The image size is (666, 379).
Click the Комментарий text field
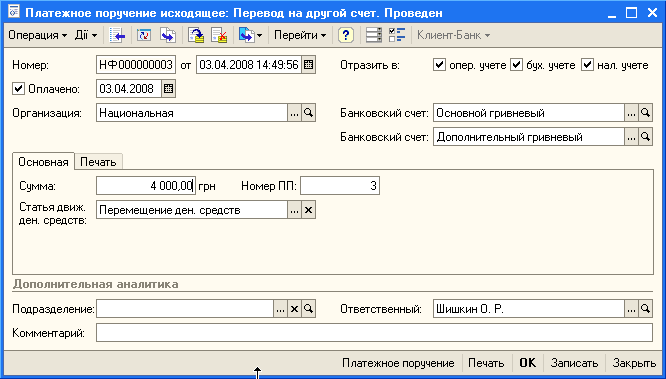(374, 333)
